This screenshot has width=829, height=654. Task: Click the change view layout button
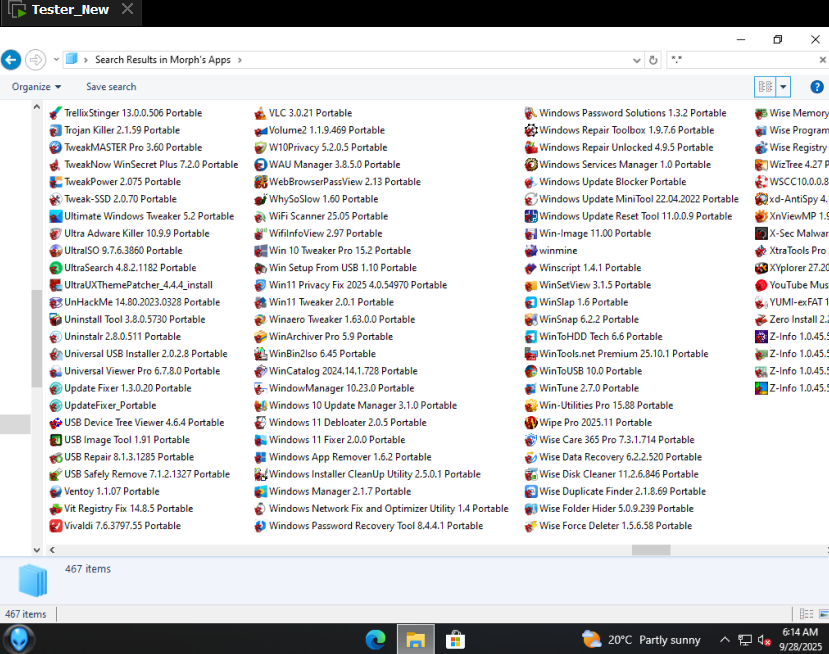pyautogui.click(x=765, y=87)
